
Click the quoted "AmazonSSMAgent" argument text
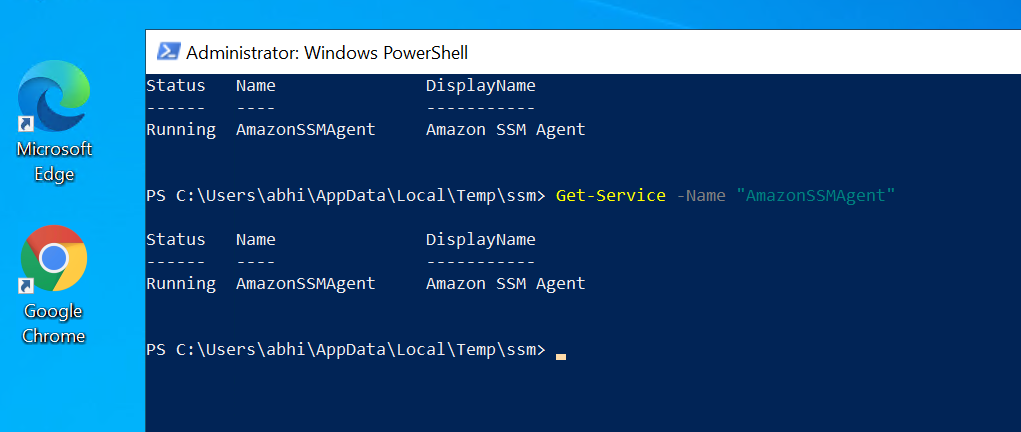click(817, 195)
